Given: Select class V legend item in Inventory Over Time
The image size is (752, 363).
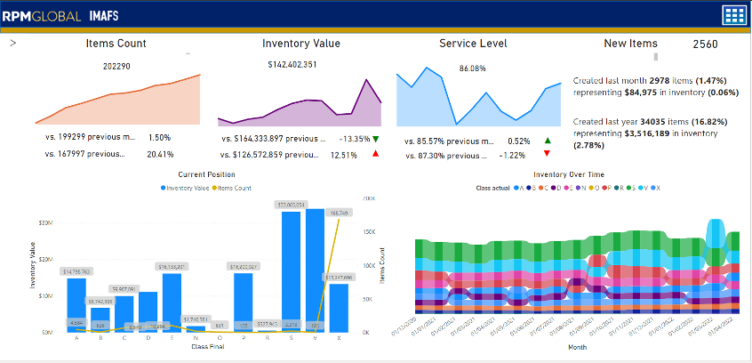Looking at the screenshot, I should [x=644, y=188].
